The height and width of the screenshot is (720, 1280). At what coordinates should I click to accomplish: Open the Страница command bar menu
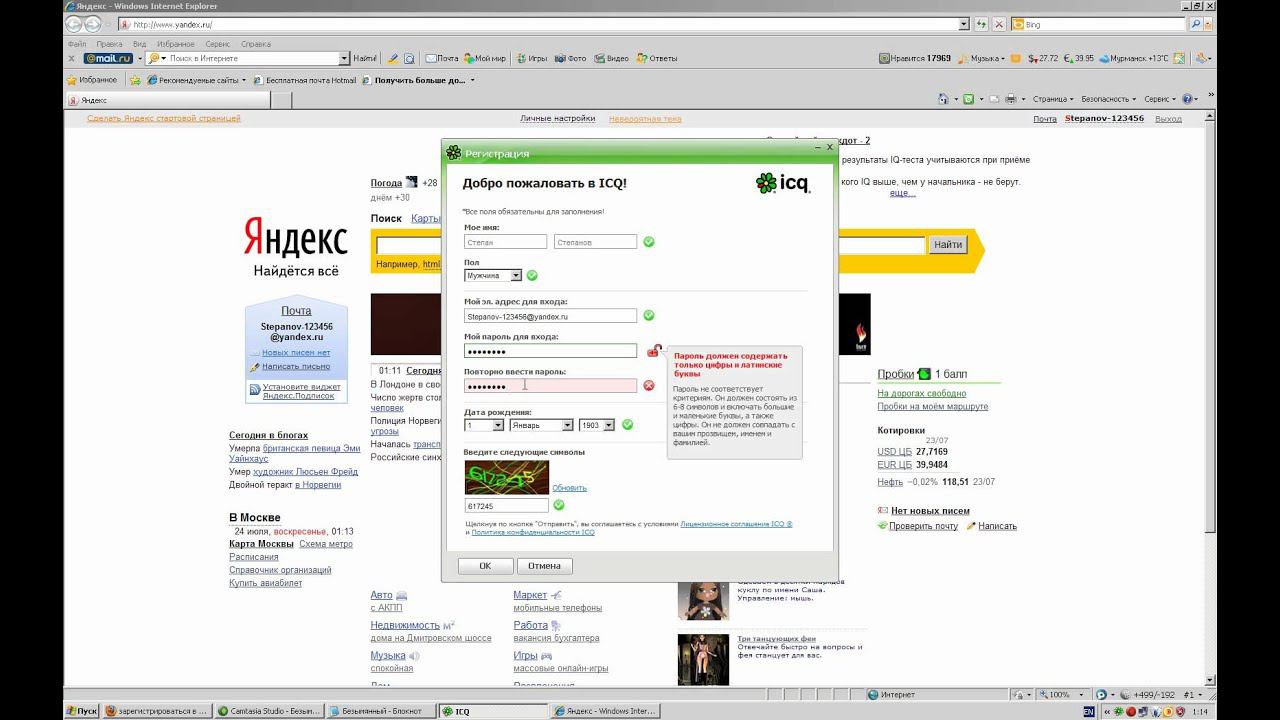(1052, 99)
